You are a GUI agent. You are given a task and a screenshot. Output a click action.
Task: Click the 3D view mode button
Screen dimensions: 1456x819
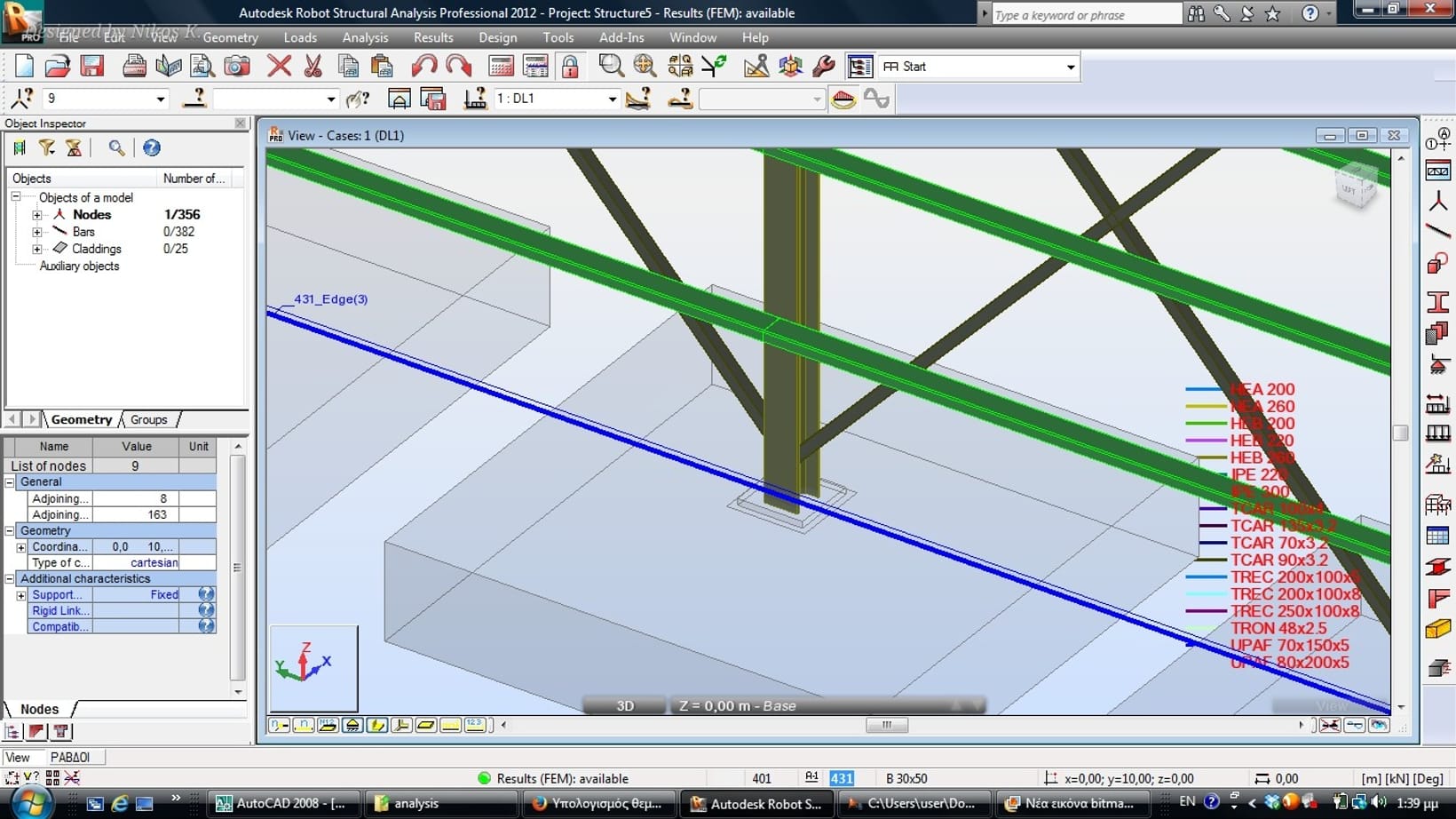(625, 706)
